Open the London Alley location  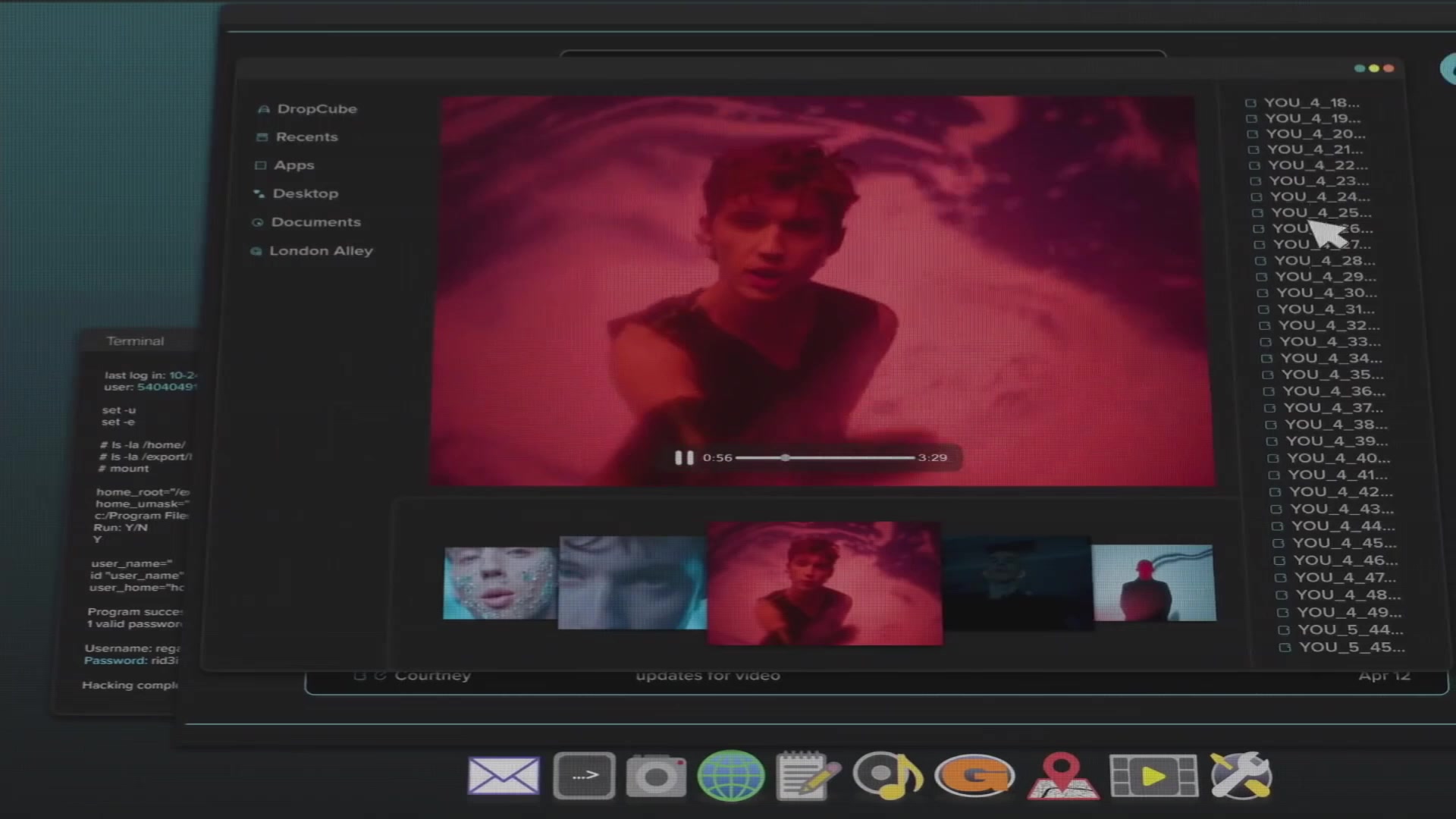pyautogui.click(x=321, y=251)
